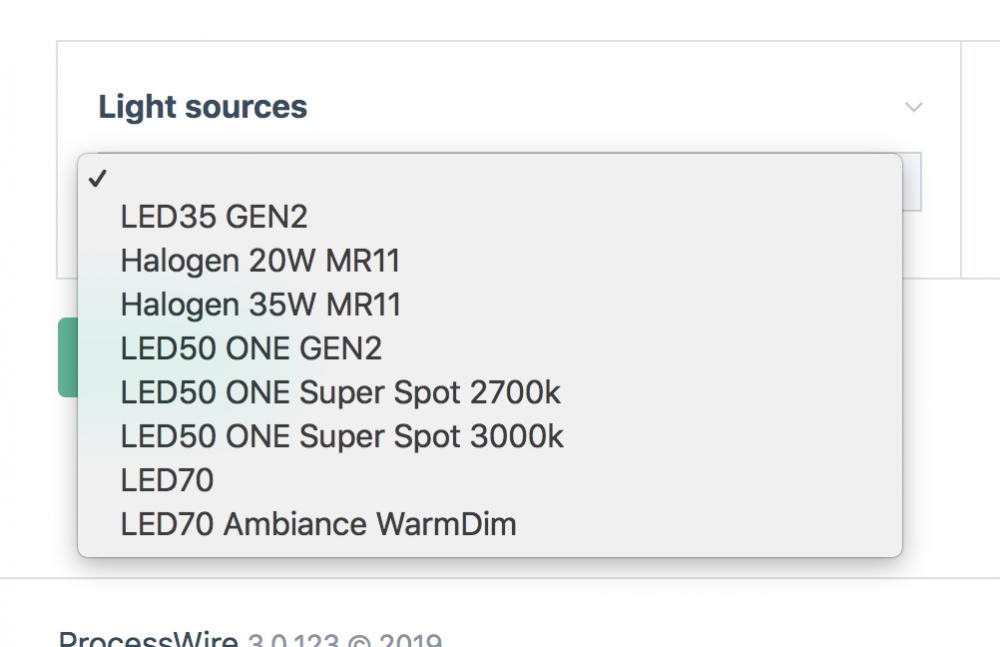
Task: Select LED50 ONE GEN2 option
Action: [250, 348]
